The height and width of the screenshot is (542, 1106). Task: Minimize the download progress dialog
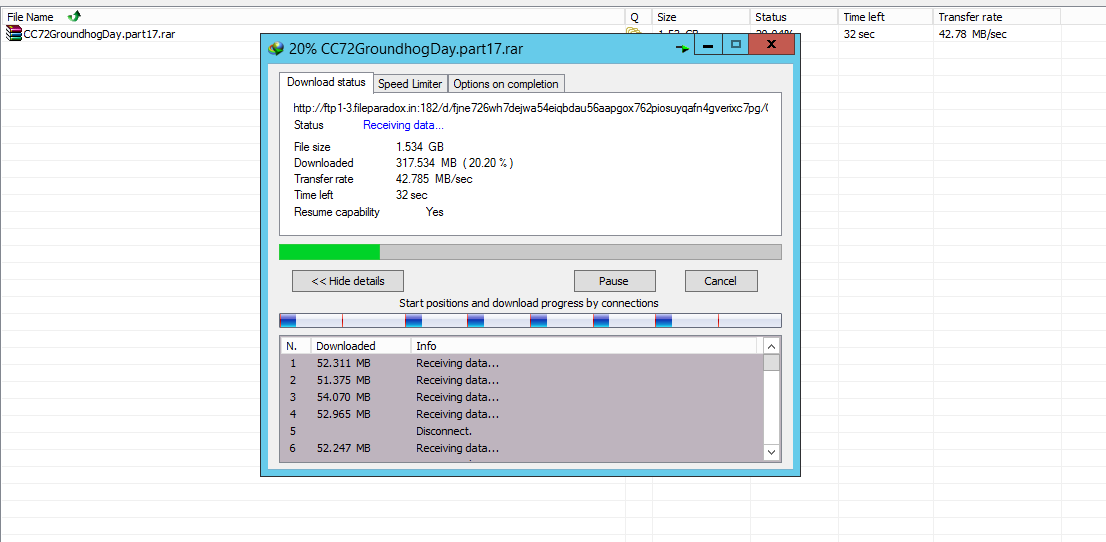click(x=707, y=44)
